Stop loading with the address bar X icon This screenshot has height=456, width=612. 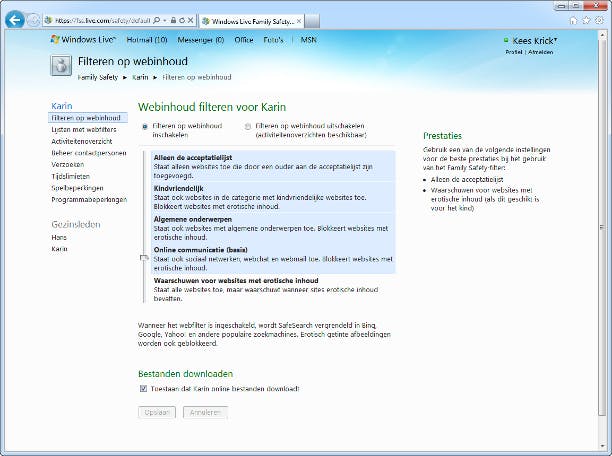click(x=190, y=20)
